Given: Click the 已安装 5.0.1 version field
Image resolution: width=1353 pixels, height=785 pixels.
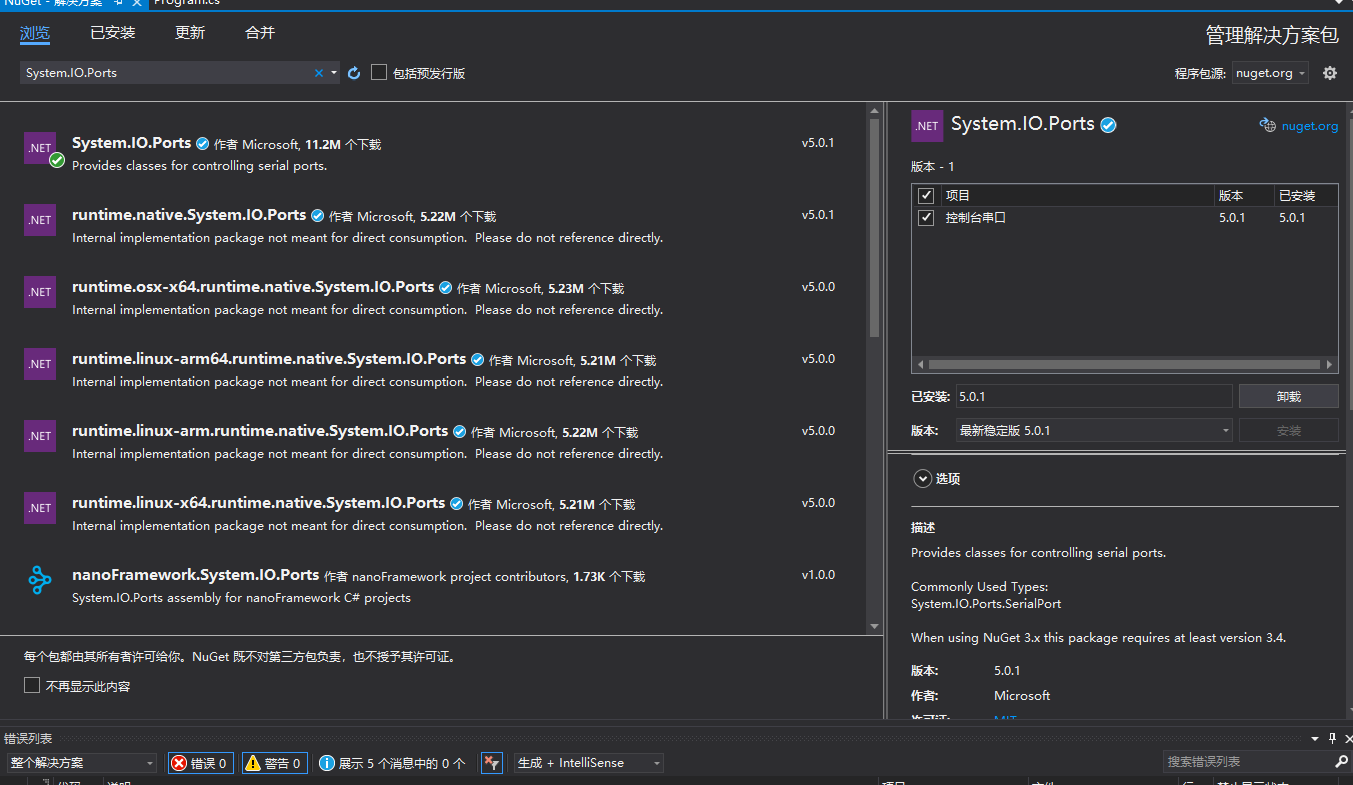Looking at the screenshot, I should pos(1094,397).
